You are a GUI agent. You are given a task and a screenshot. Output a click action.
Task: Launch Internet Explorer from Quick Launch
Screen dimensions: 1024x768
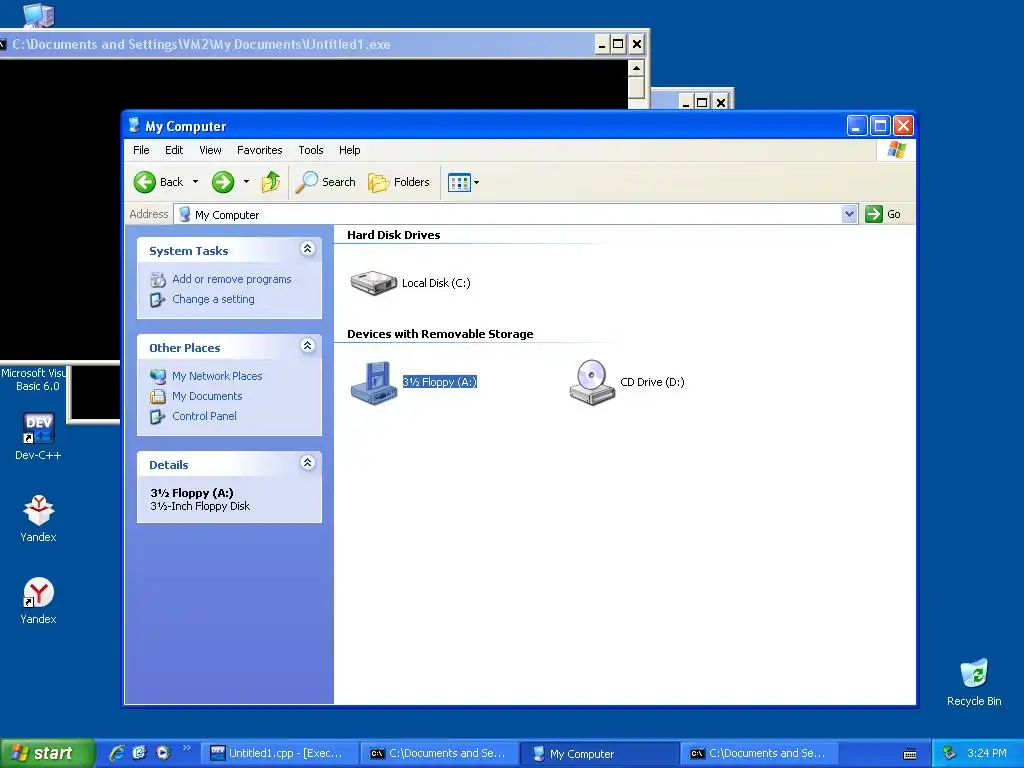117,753
